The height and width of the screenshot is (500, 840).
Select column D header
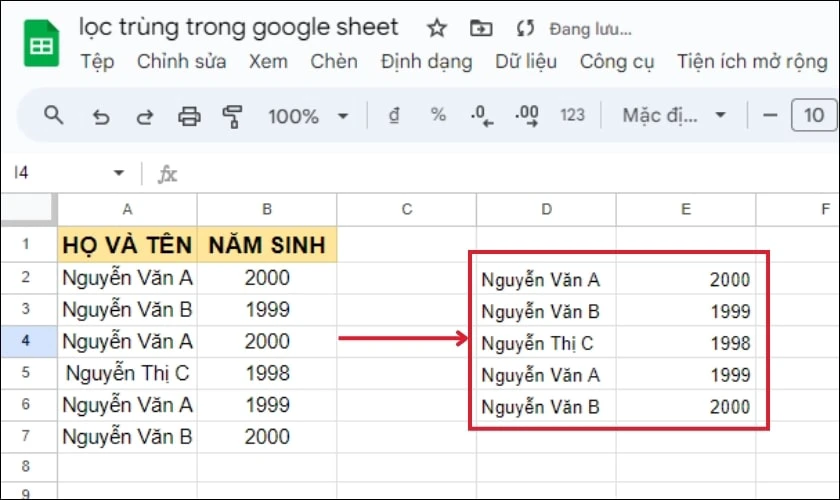[x=546, y=209]
